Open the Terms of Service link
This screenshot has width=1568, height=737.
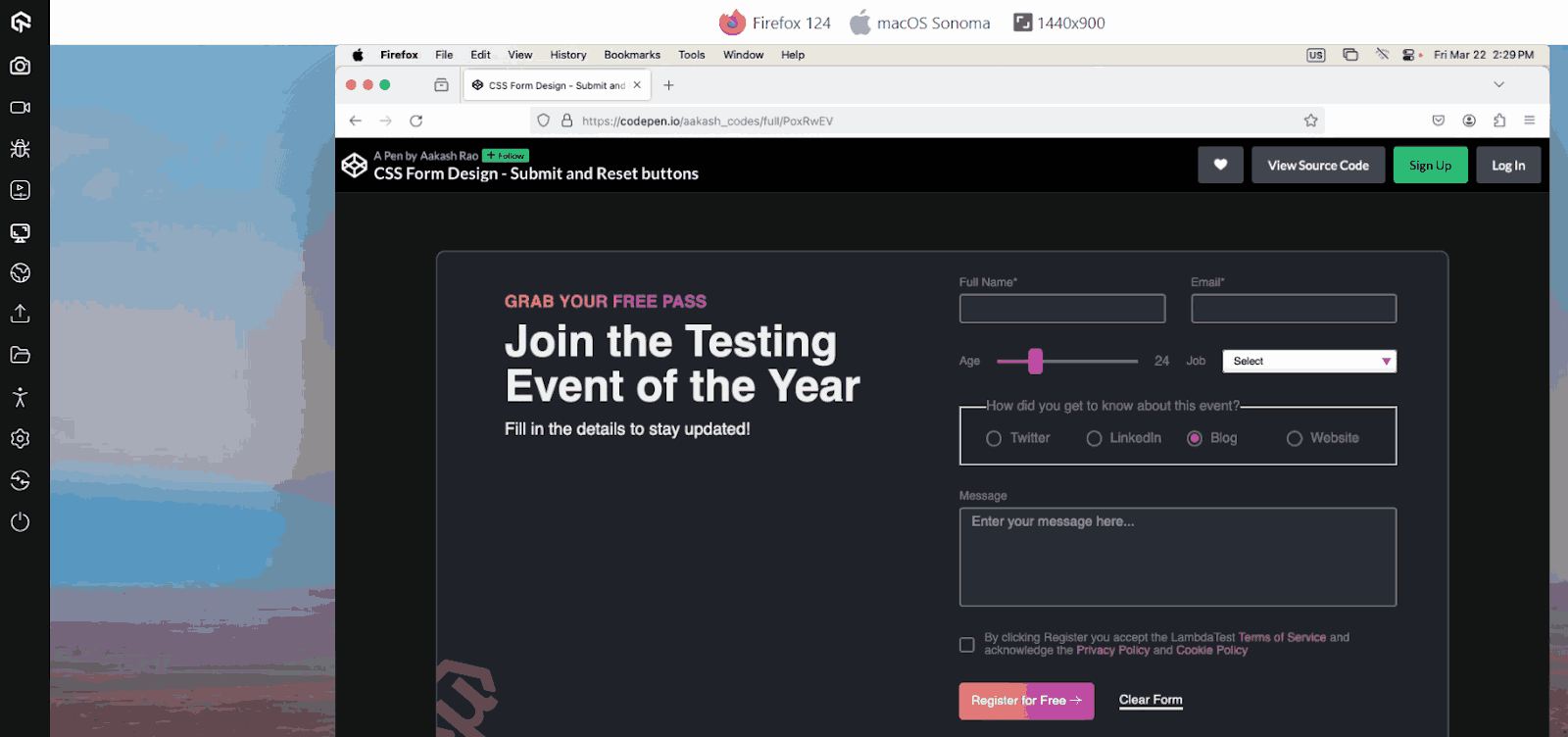1282,637
